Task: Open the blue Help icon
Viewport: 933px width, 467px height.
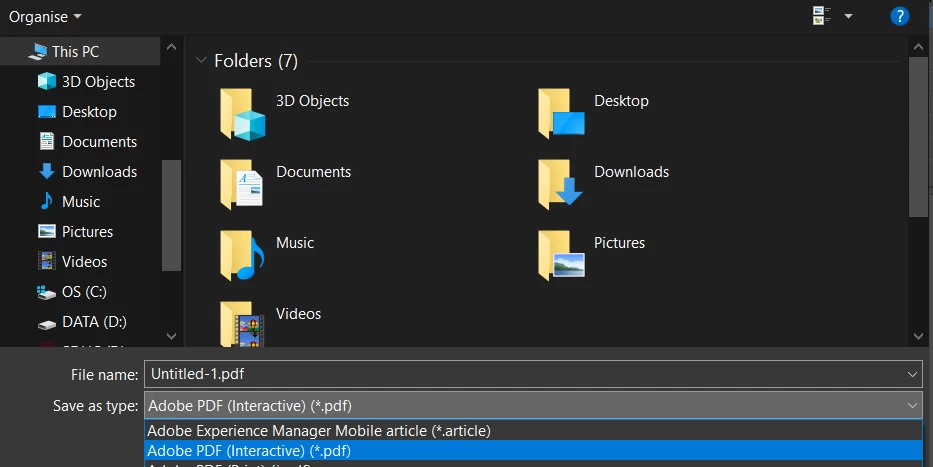Action: [x=899, y=16]
